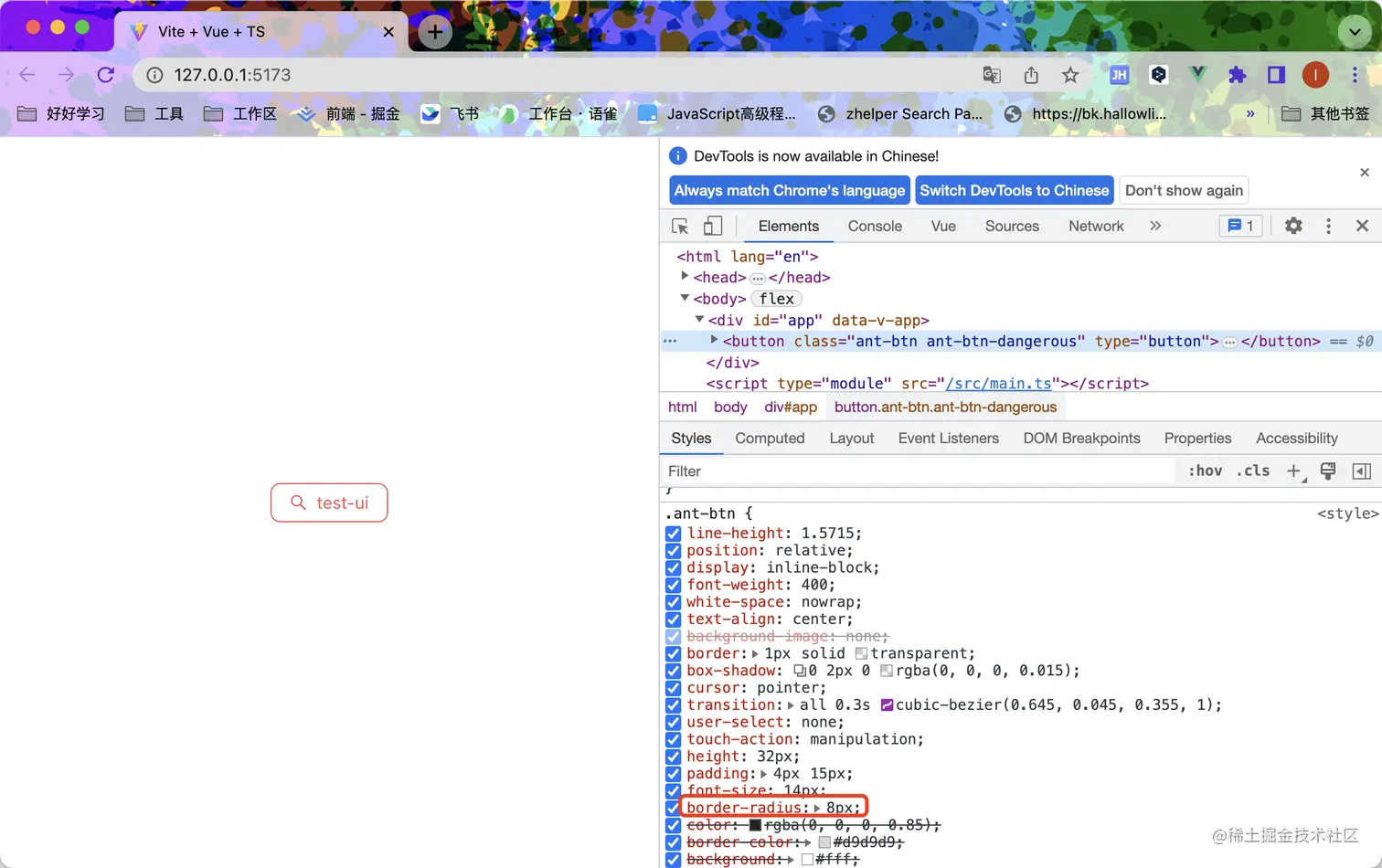Open the transparent border color swatch
The height and width of the screenshot is (868, 1382).
tap(861, 653)
